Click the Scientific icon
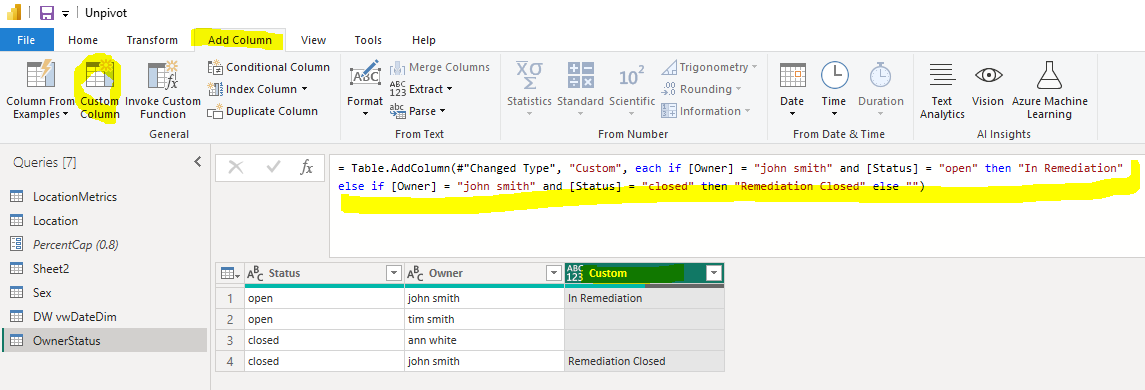Screen dimensions: 1145x390 632,76
